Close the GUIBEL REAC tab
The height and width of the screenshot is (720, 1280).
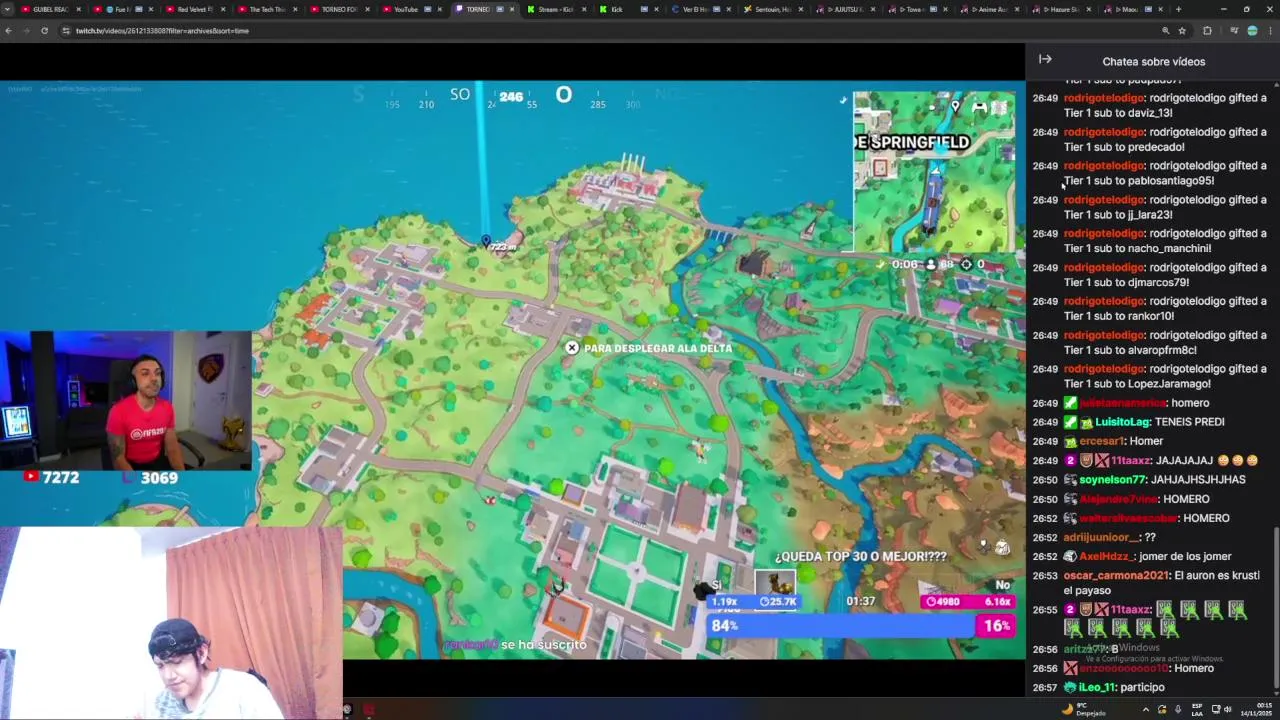point(78,9)
